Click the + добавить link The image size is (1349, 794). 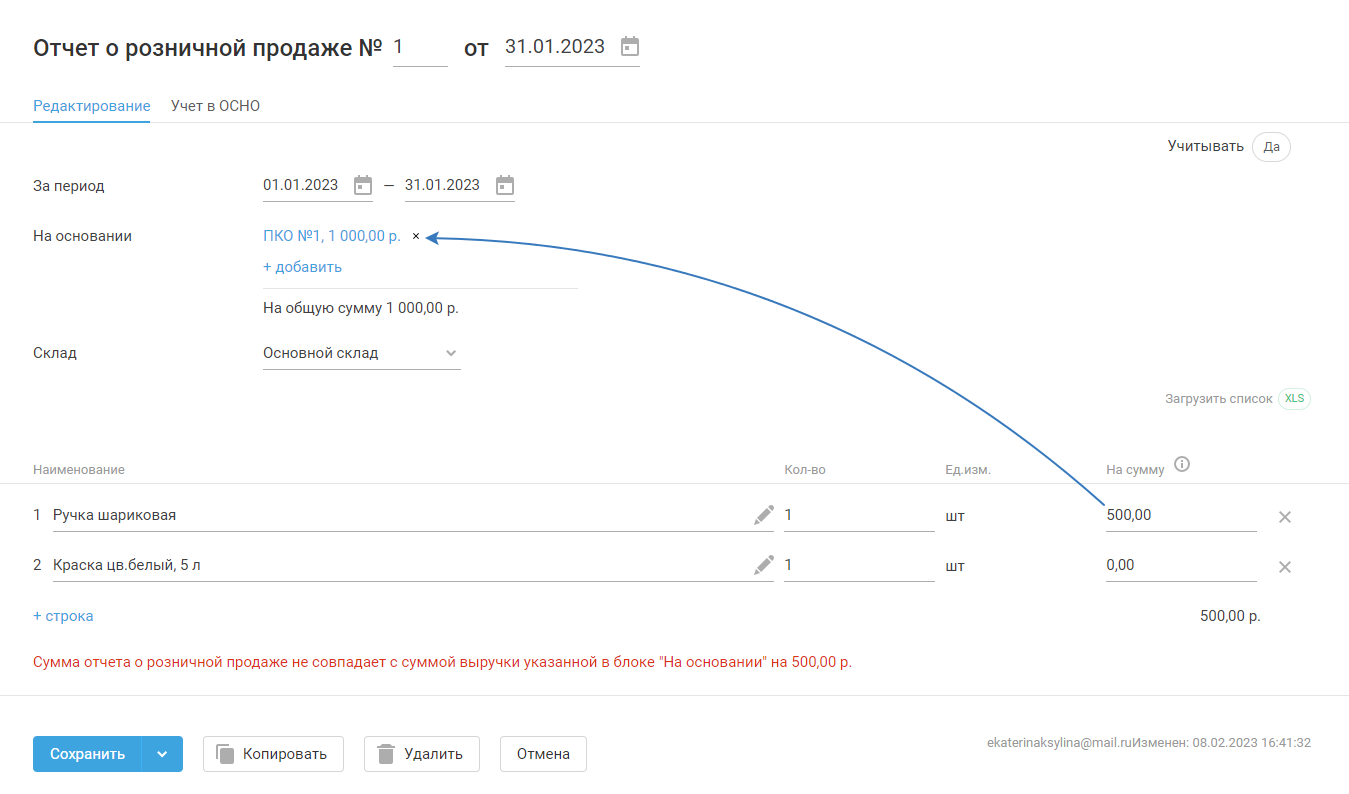[x=302, y=267]
